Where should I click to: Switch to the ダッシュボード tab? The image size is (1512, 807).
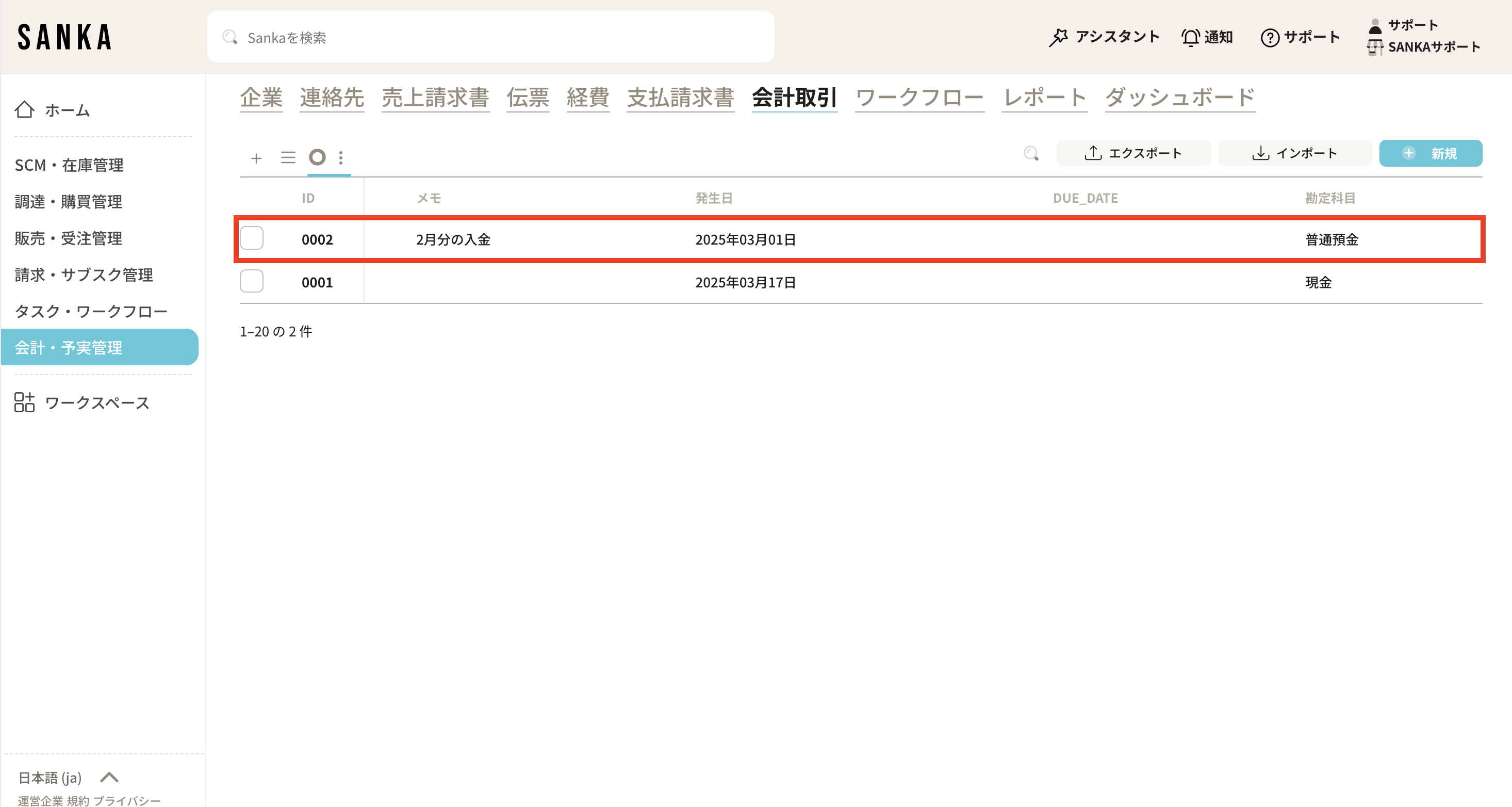click(1180, 98)
